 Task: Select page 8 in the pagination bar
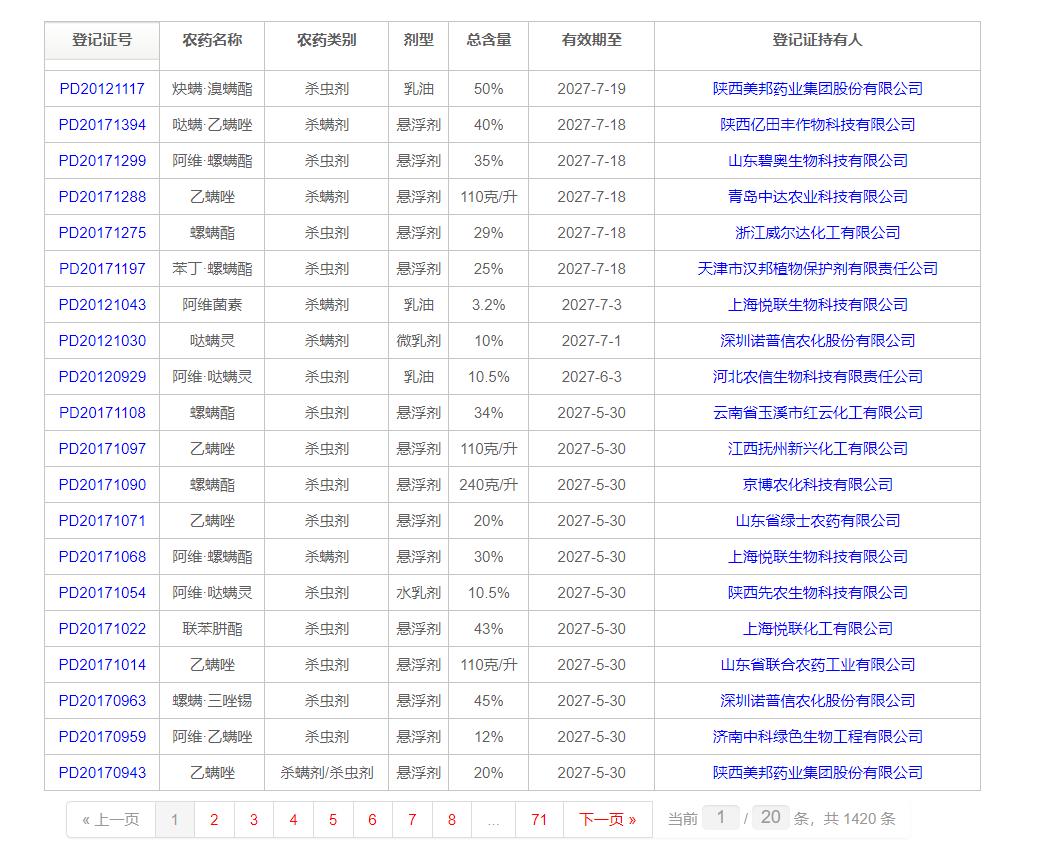coord(452,819)
